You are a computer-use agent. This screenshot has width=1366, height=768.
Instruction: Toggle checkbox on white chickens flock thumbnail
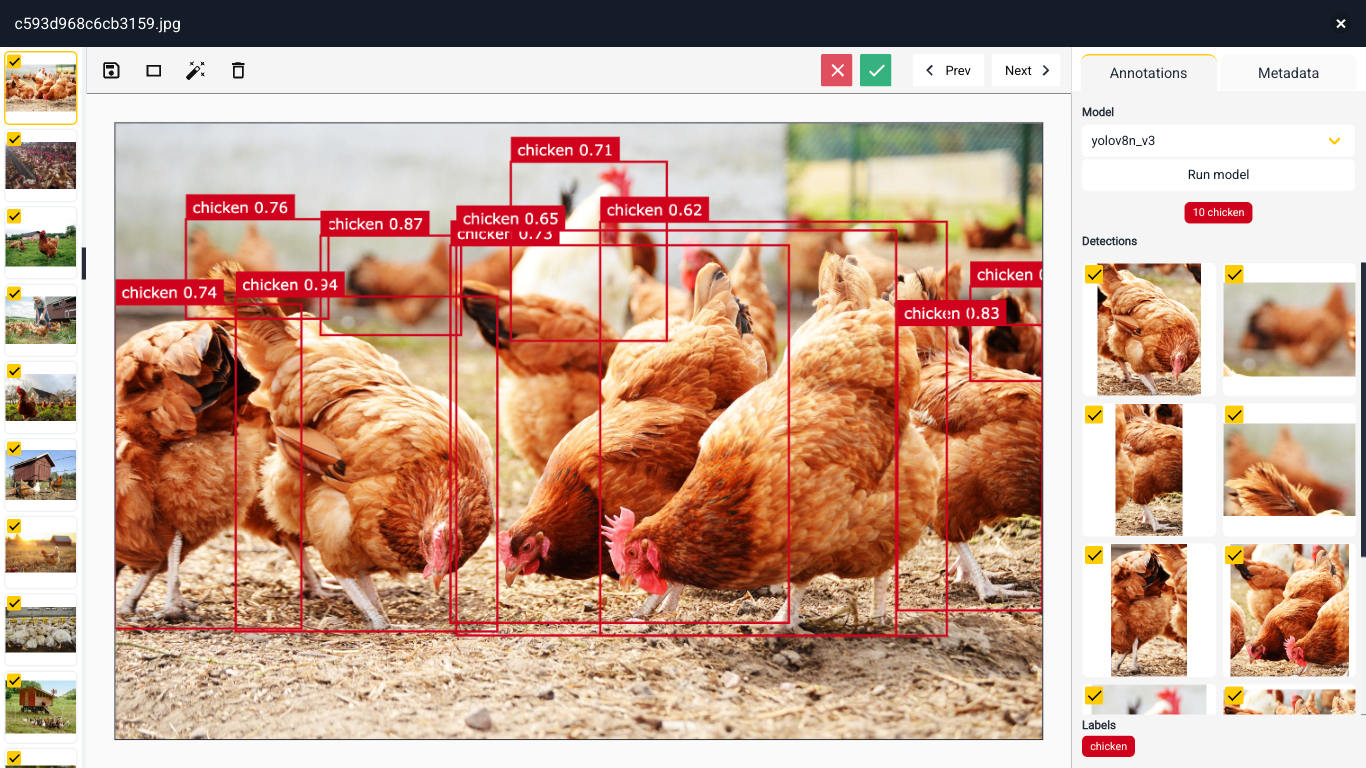[x=14, y=603]
